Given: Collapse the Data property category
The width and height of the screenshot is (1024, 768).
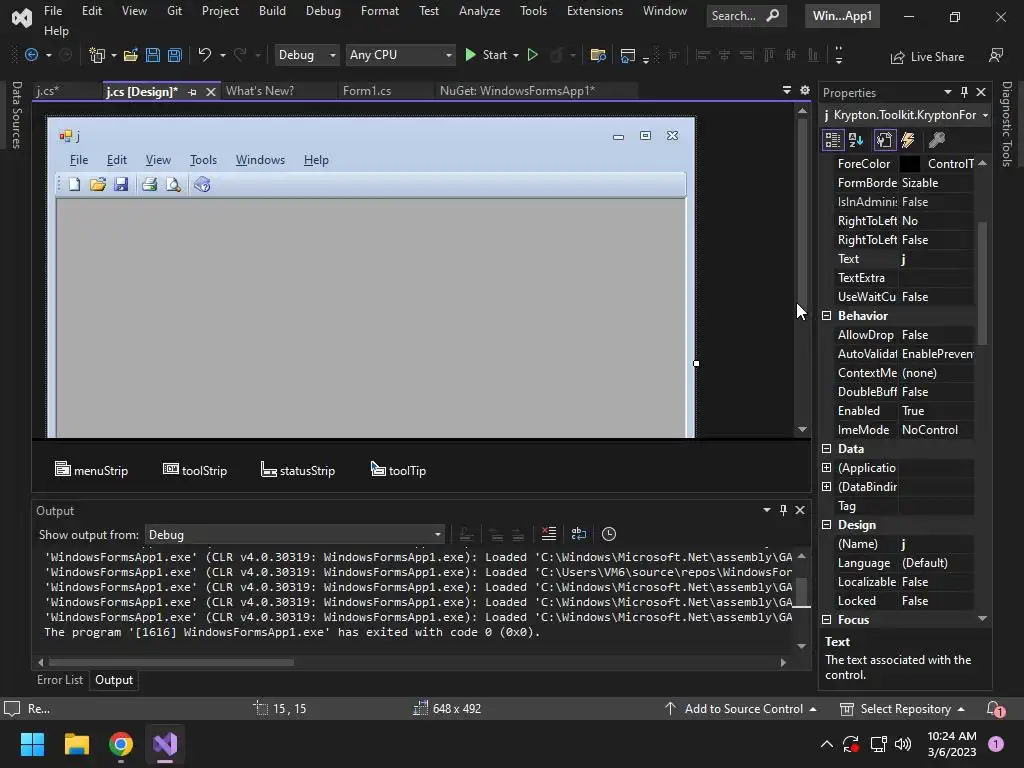Looking at the screenshot, I should (826, 449).
